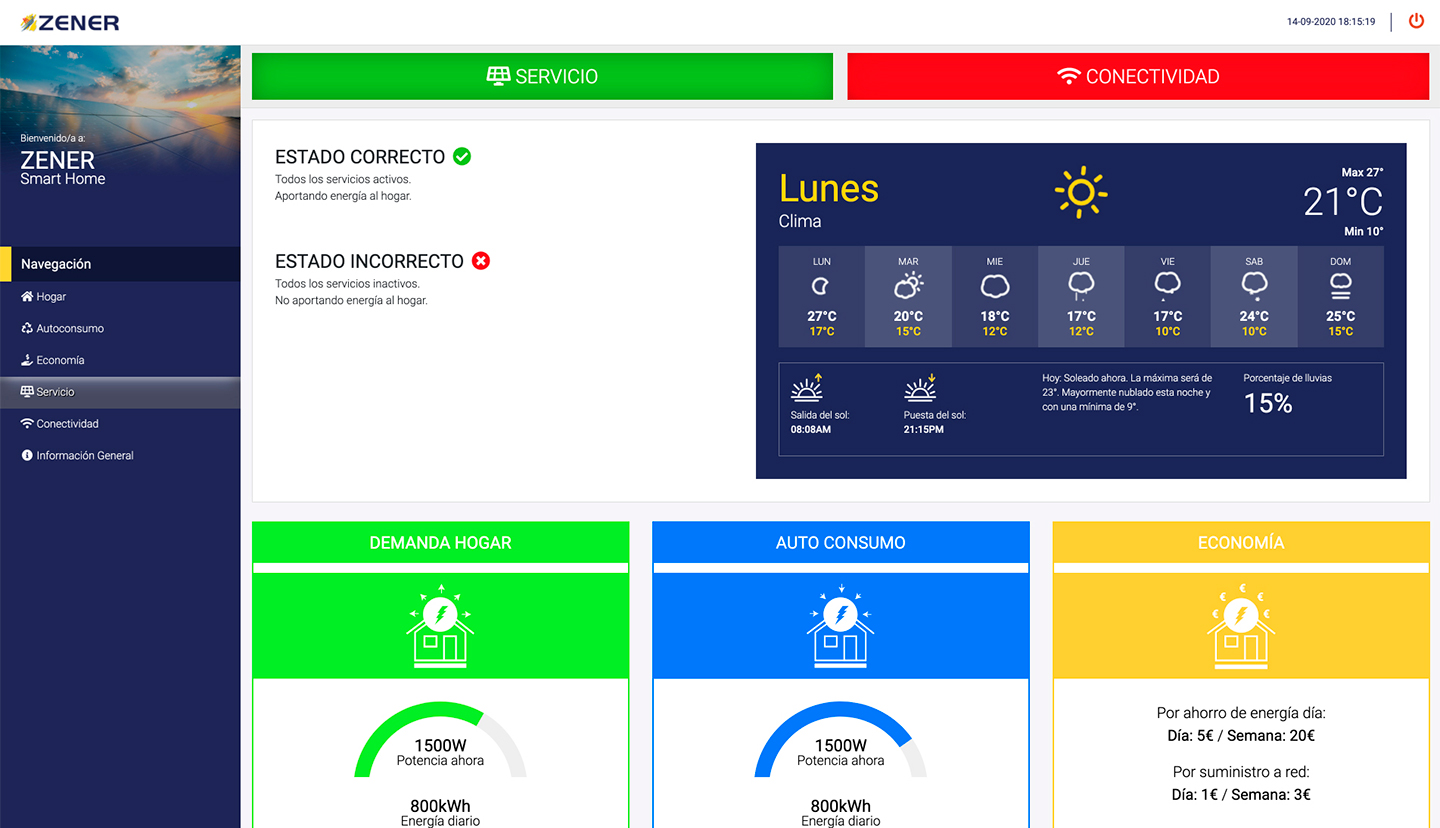Click the blue Auto Consumo power gauge
Viewport: 1440px width, 828px height.
coord(840,740)
